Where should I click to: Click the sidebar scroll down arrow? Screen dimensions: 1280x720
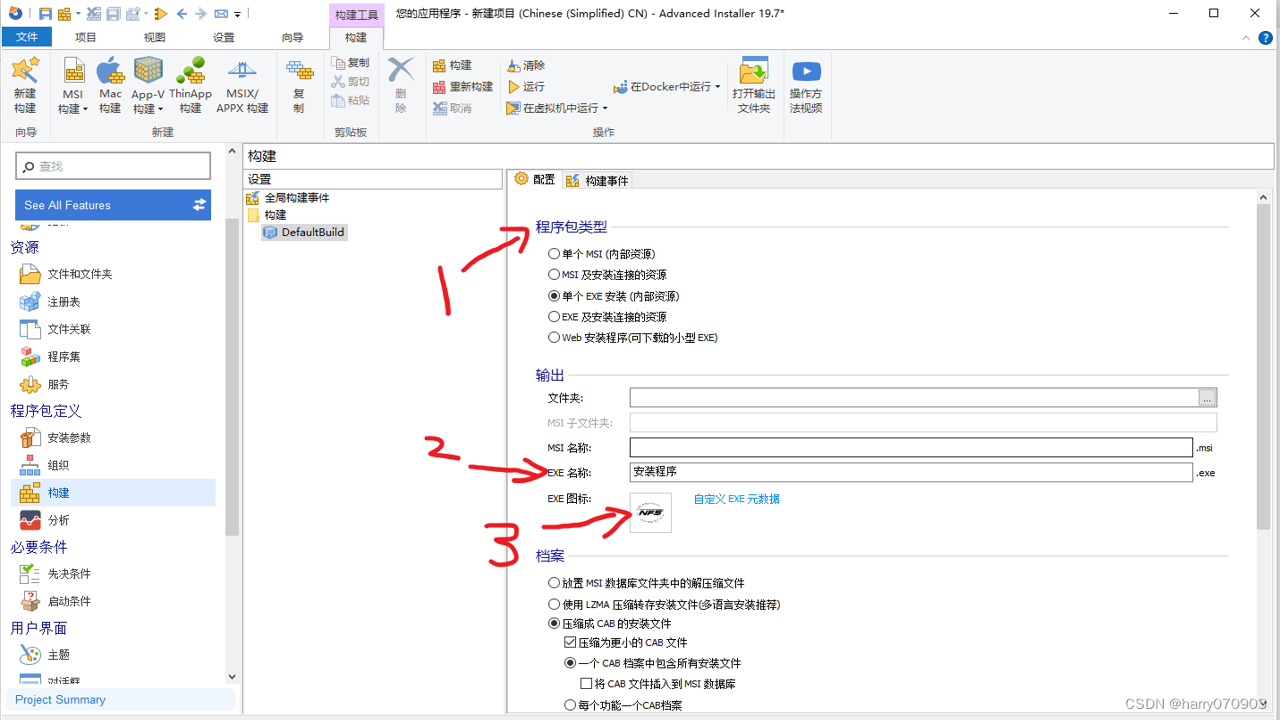pos(232,677)
